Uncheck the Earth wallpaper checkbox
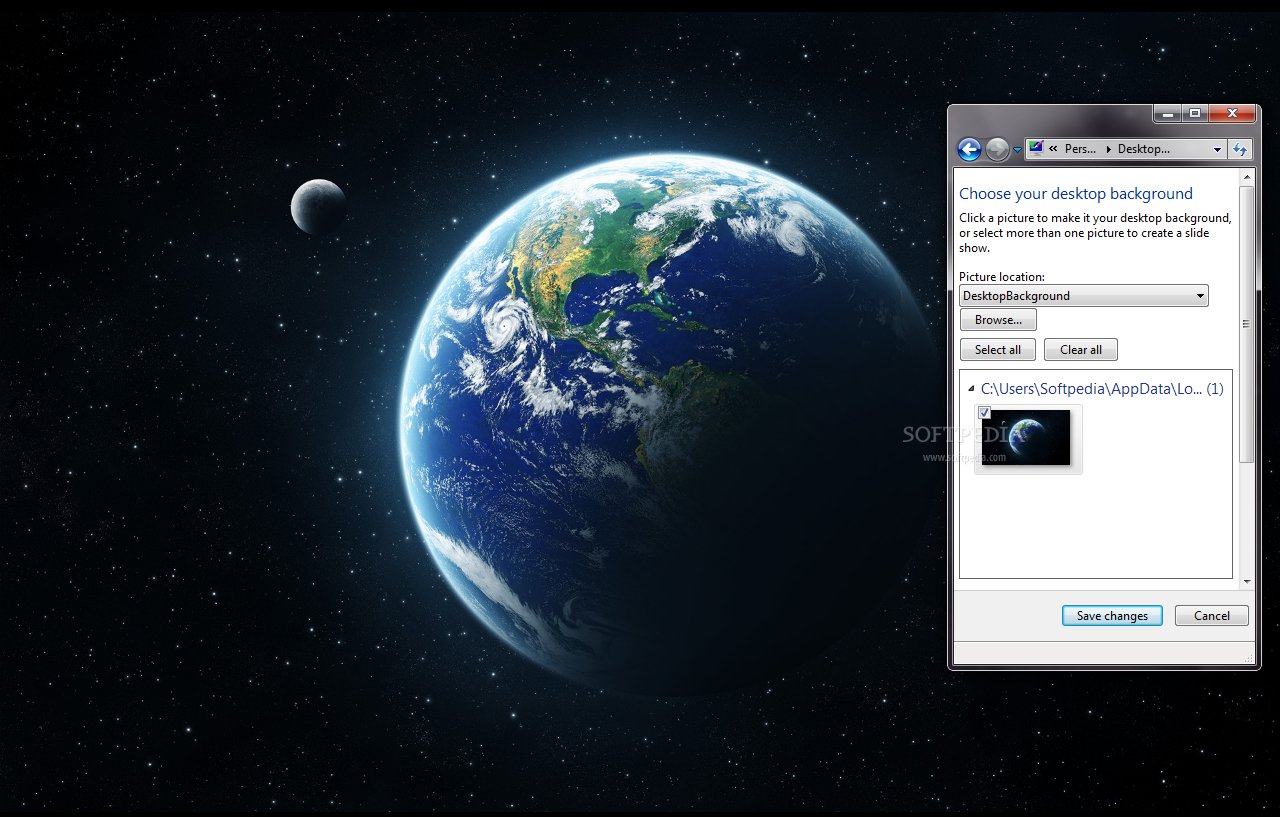This screenshot has width=1280, height=817. tap(984, 412)
